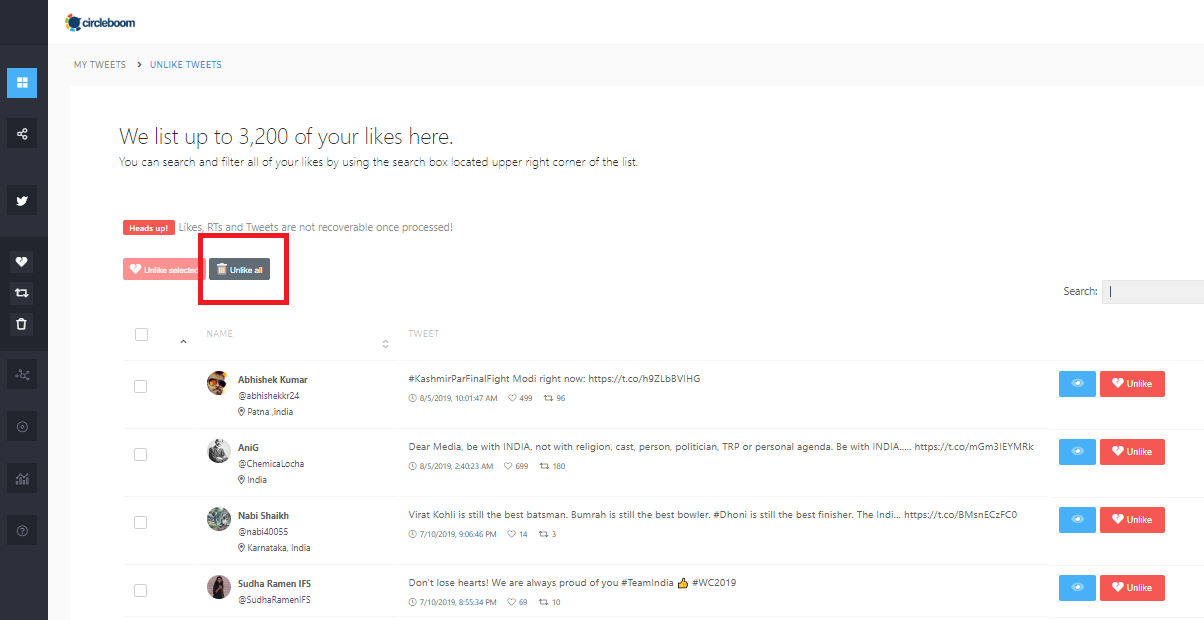Open the Twitter bird sidebar icon

(22, 200)
